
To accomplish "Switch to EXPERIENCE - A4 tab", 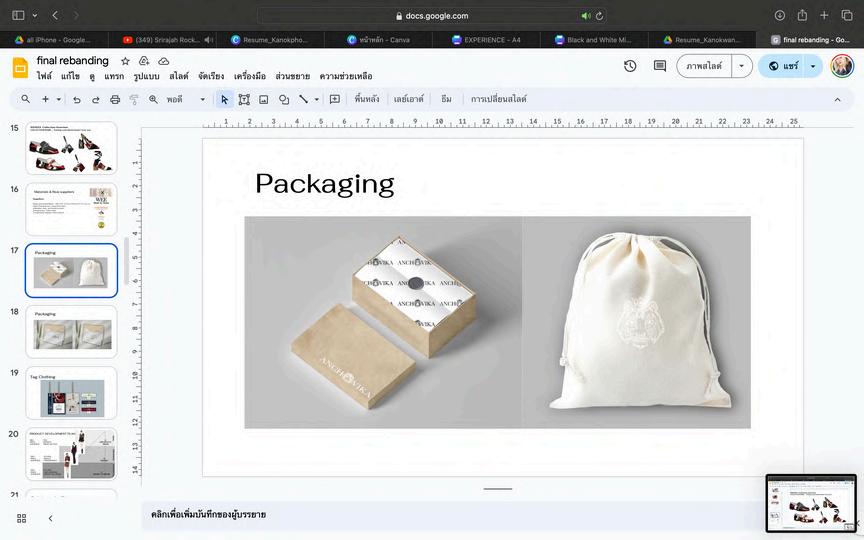I will click(x=486, y=40).
